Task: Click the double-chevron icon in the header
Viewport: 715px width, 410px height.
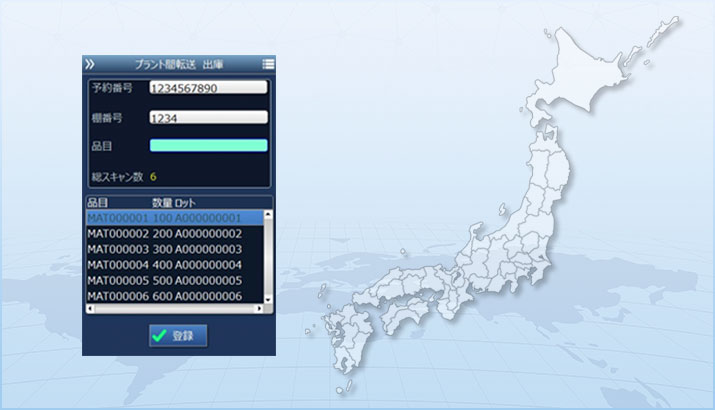Action: point(90,64)
